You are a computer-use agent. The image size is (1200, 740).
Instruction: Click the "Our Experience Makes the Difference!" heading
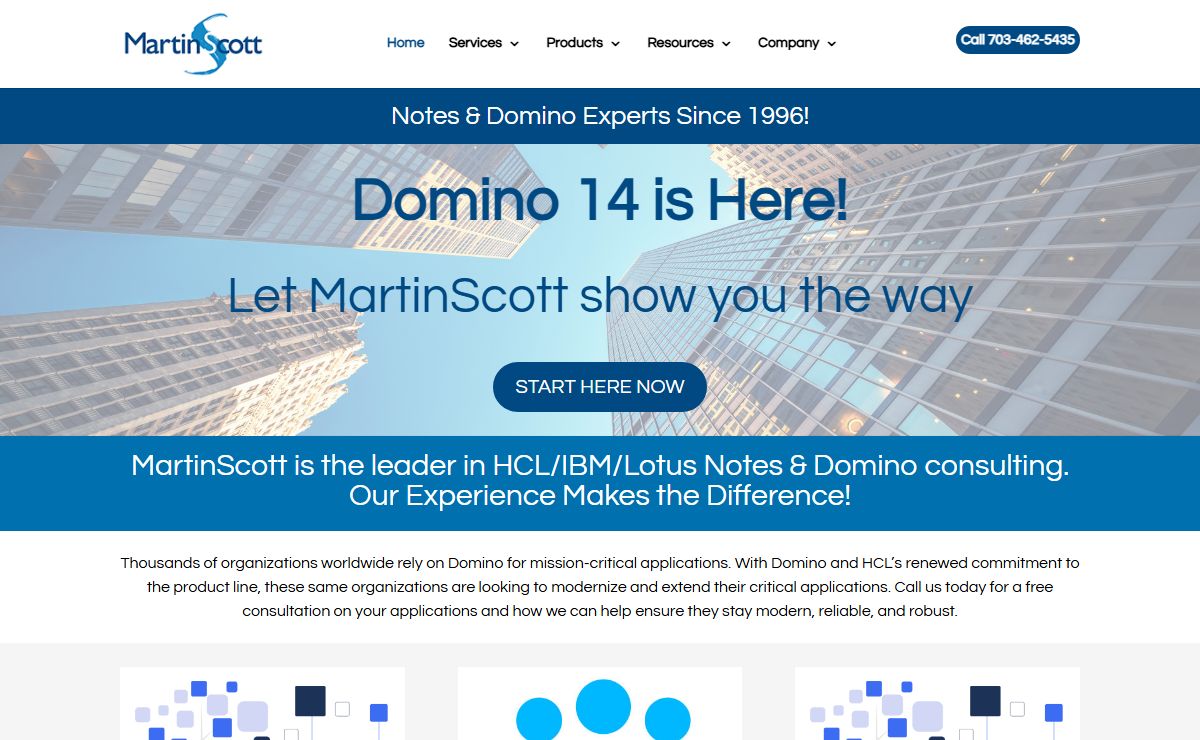tap(600, 496)
